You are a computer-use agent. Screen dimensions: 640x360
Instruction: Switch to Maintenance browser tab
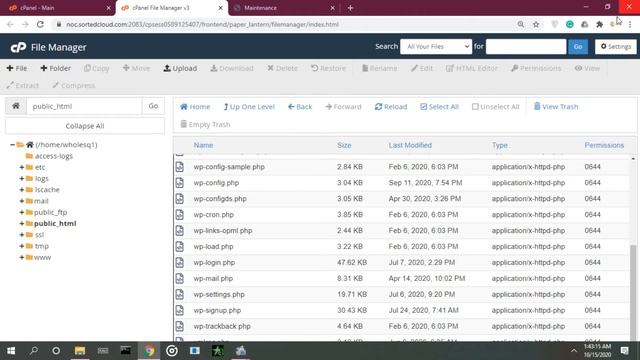(x=283, y=8)
